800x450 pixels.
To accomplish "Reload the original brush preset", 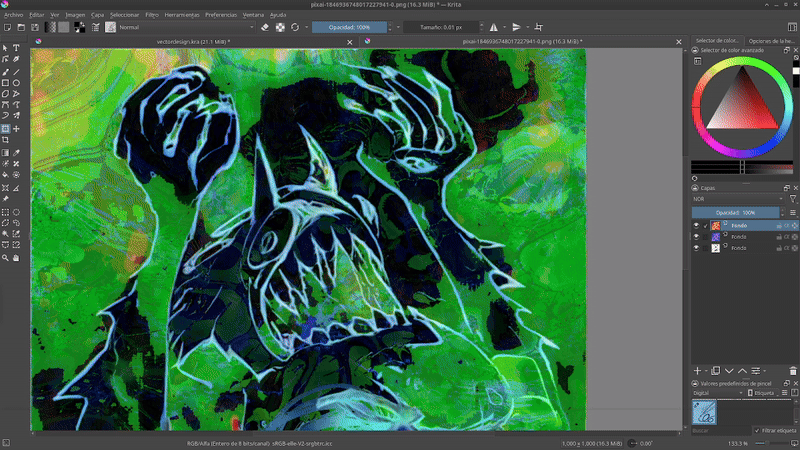I will pyautogui.click(x=295, y=27).
